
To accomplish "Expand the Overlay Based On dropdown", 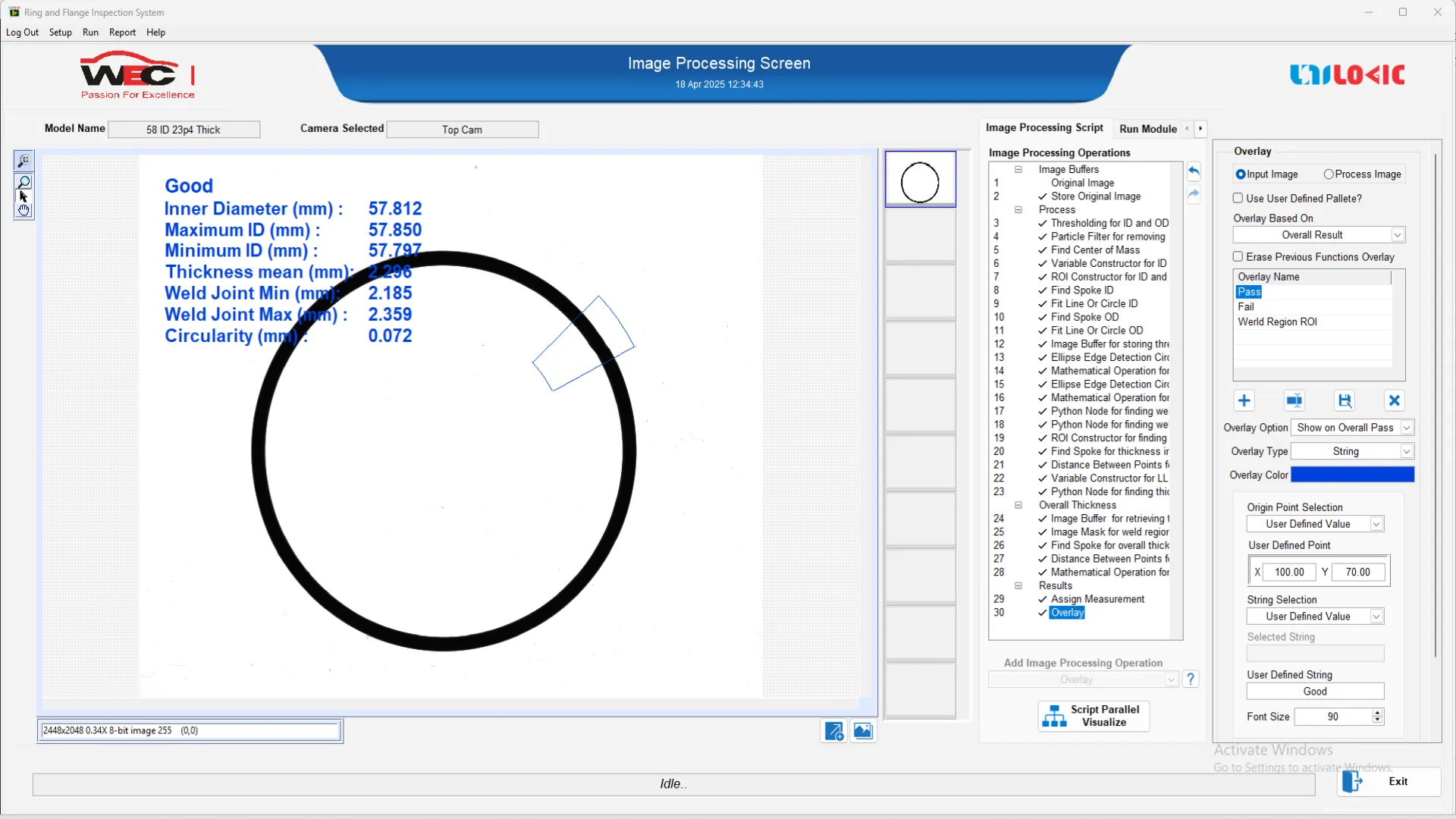I will (x=1397, y=235).
